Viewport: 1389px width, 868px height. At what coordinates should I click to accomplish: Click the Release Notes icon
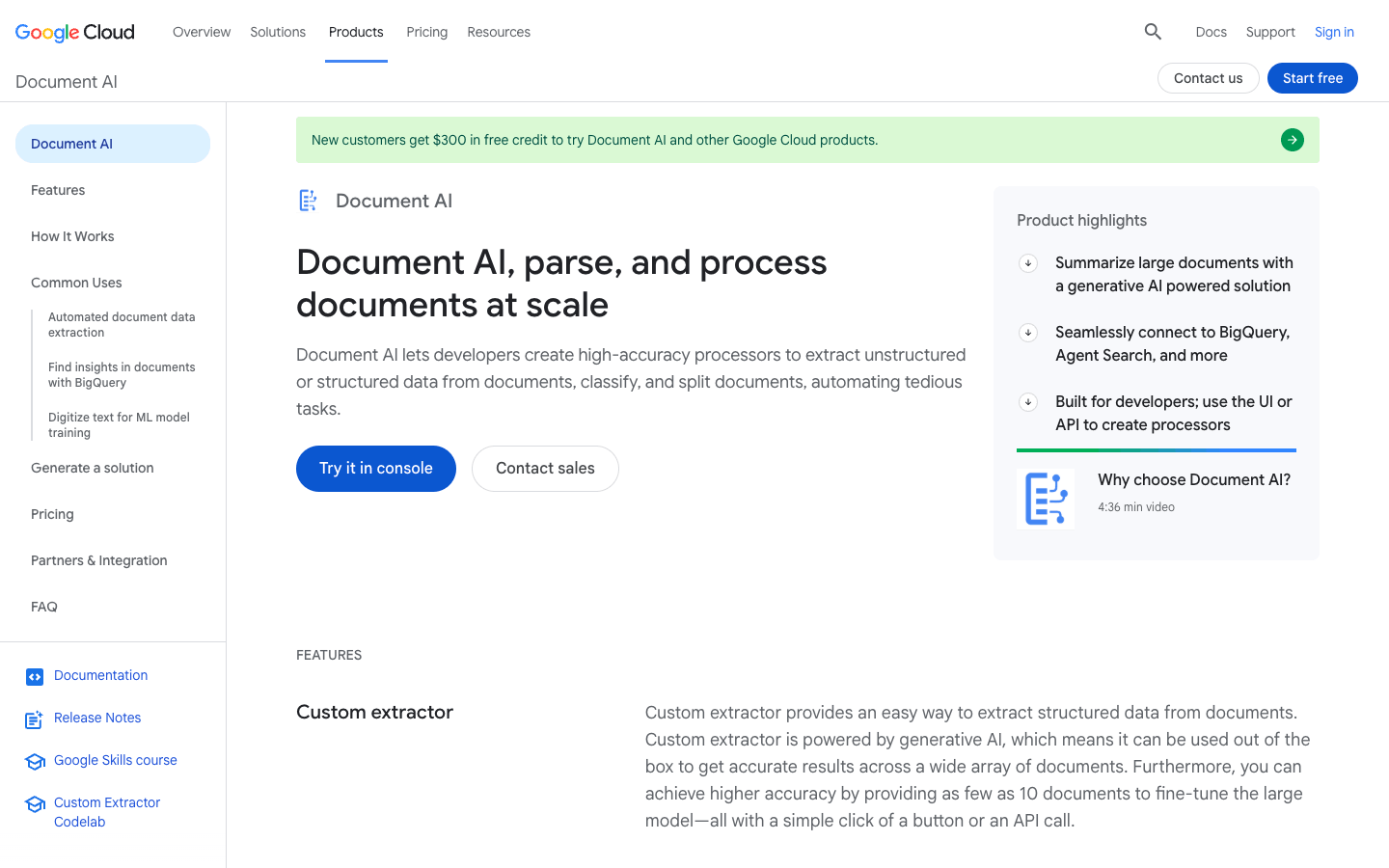[x=35, y=719]
